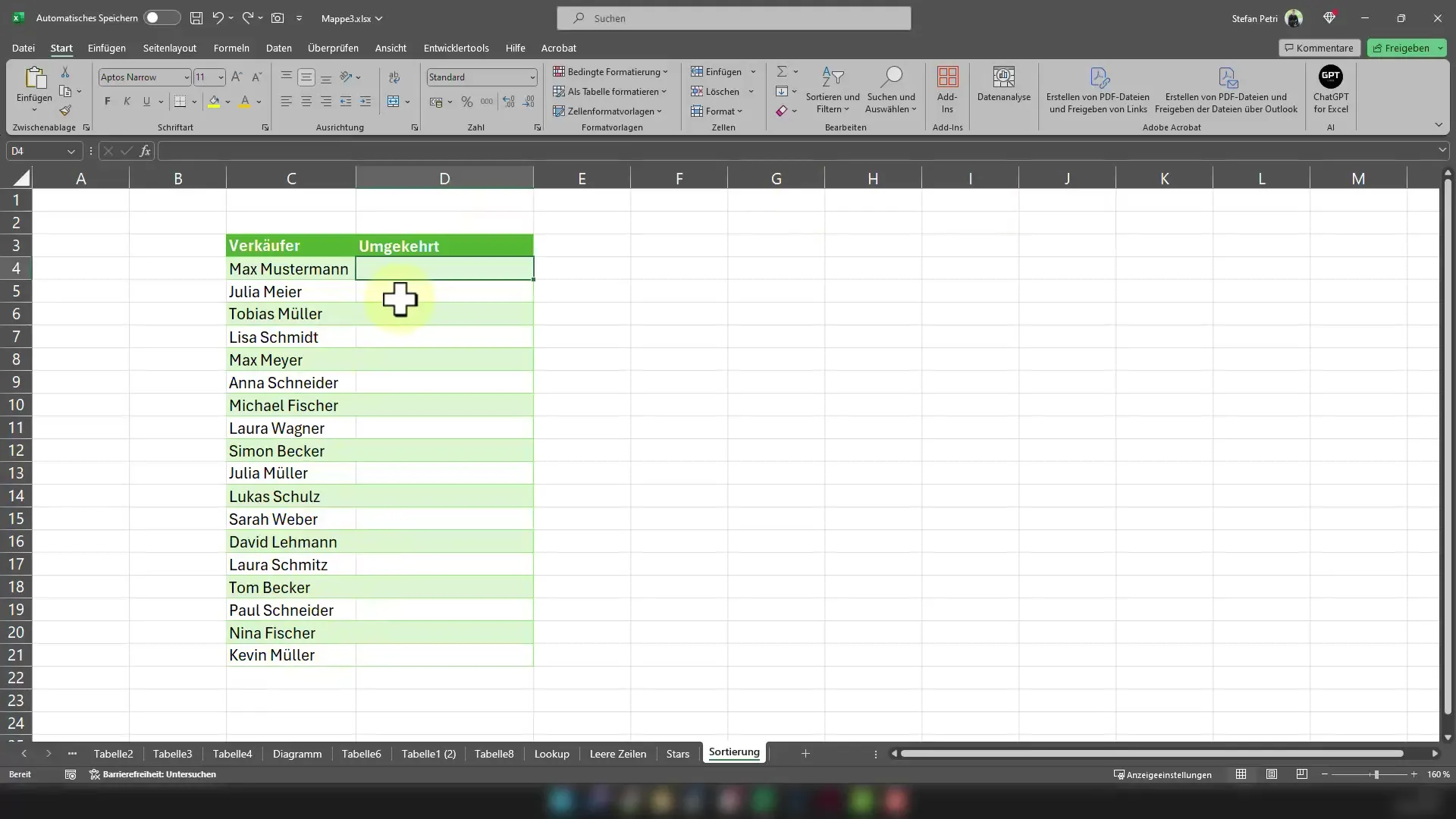Viewport: 1456px width, 819px height.
Task: Expand the Zahlenformat Standard dropdown
Action: point(531,77)
